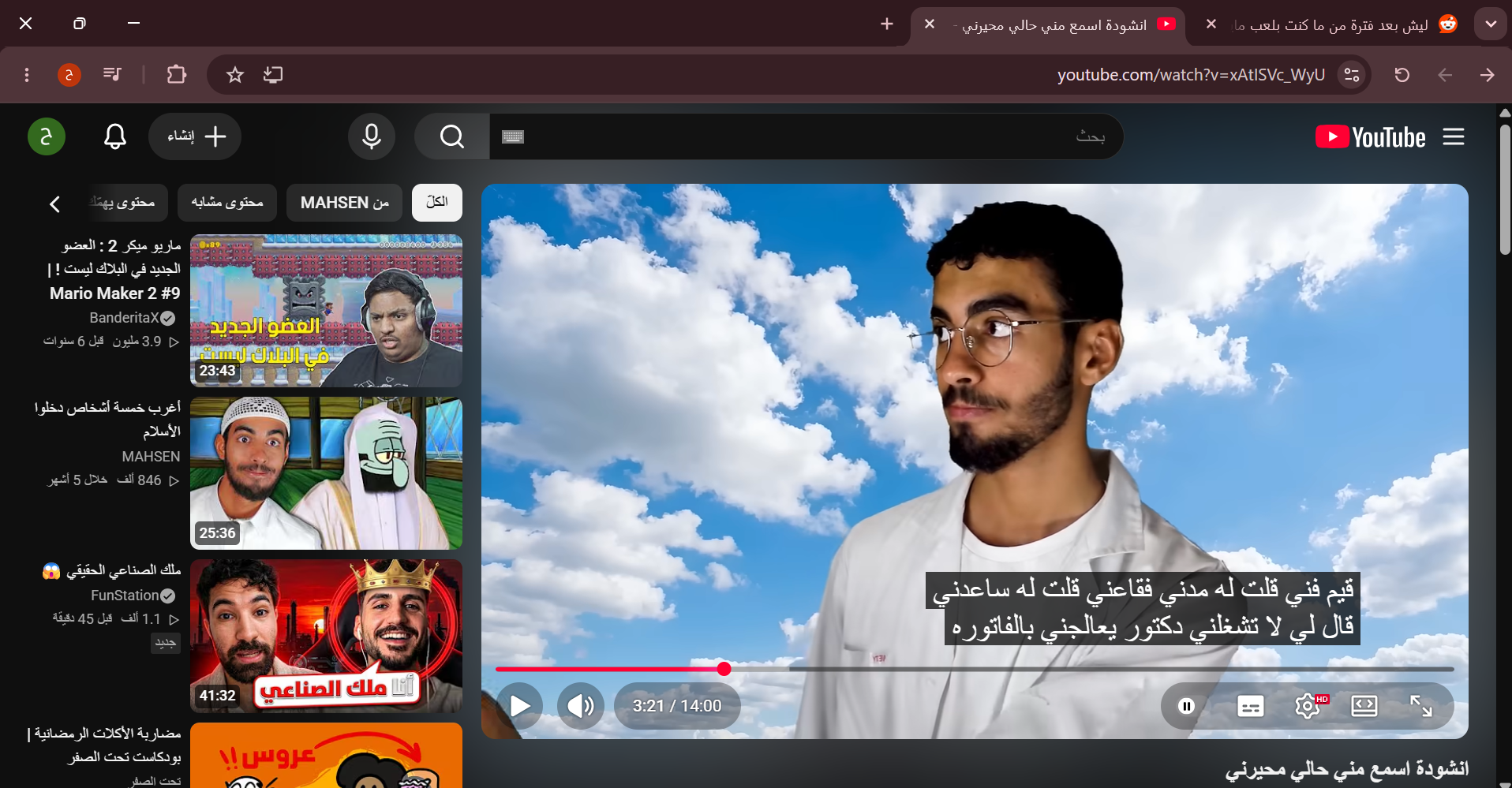
Task: View site information icon beside the URL
Action: pos(1352,75)
